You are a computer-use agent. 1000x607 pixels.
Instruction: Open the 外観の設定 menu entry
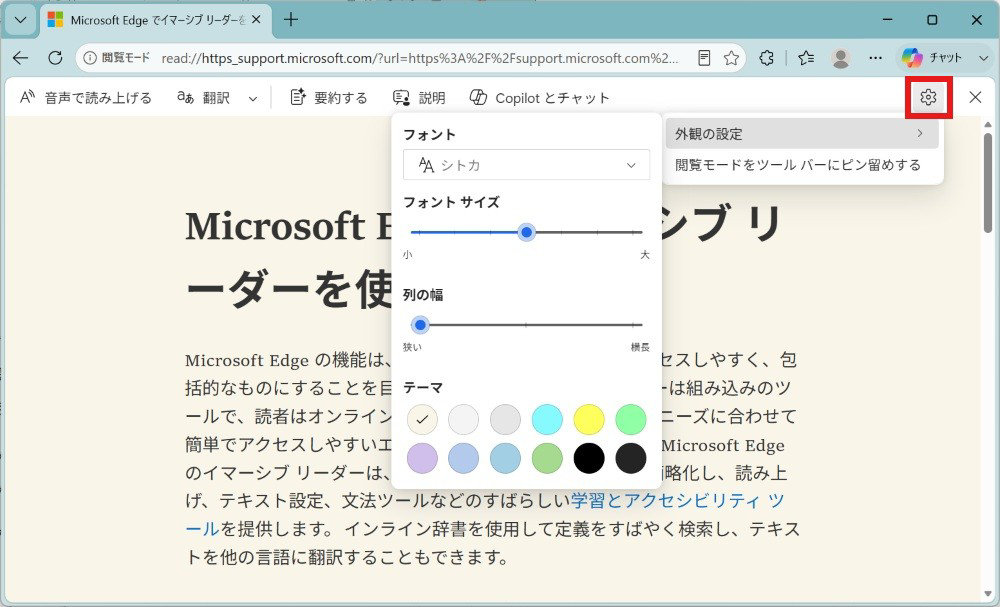pos(802,134)
